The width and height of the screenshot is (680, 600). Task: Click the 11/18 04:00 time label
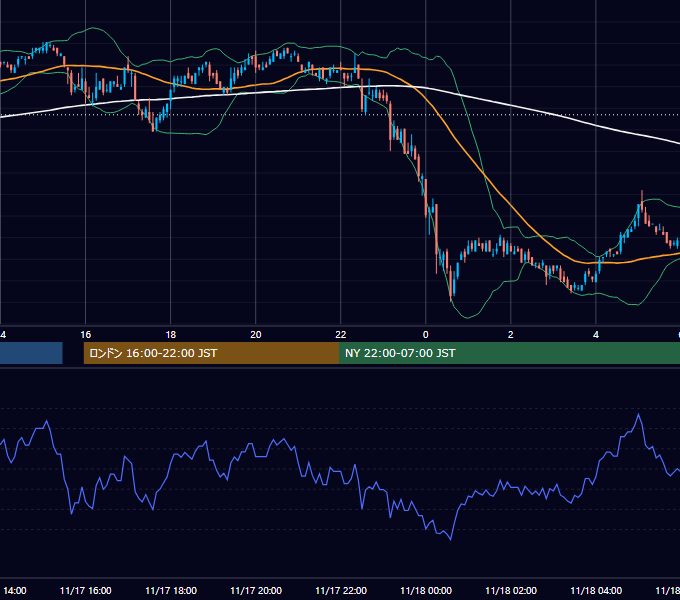pyautogui.click(x=596, y=590)
